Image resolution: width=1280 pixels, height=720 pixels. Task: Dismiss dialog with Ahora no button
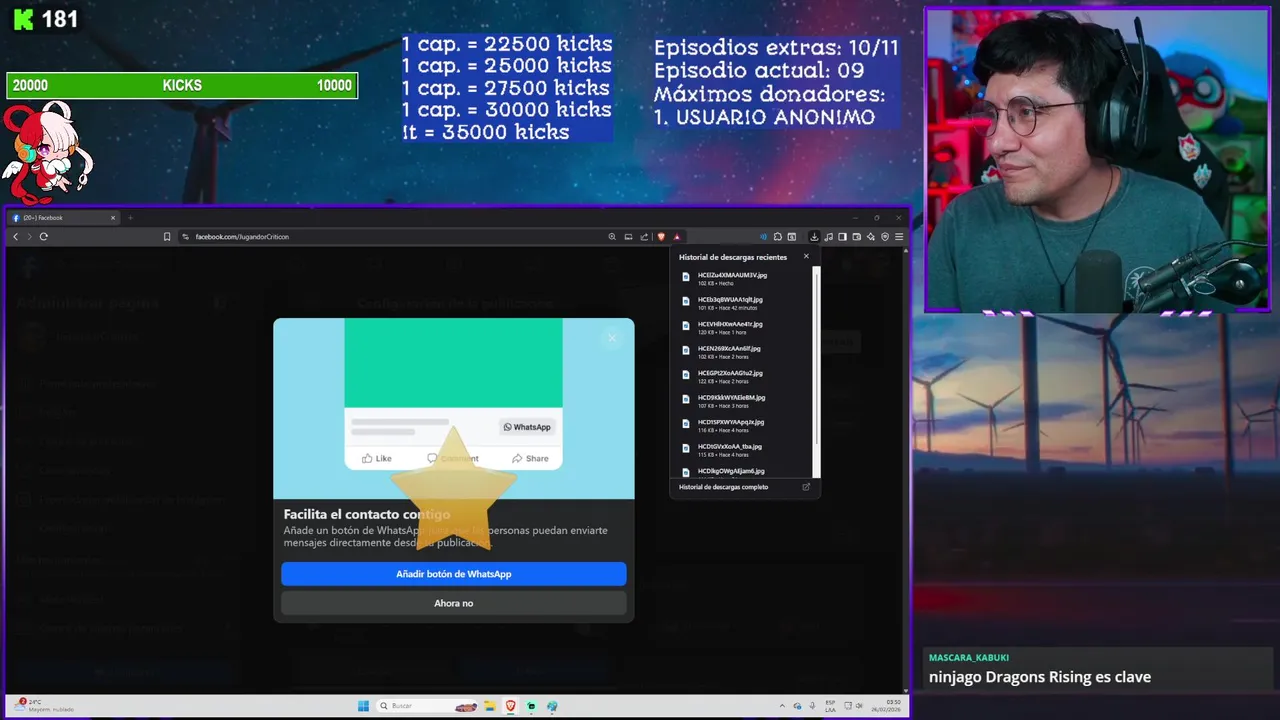(453, 603)
